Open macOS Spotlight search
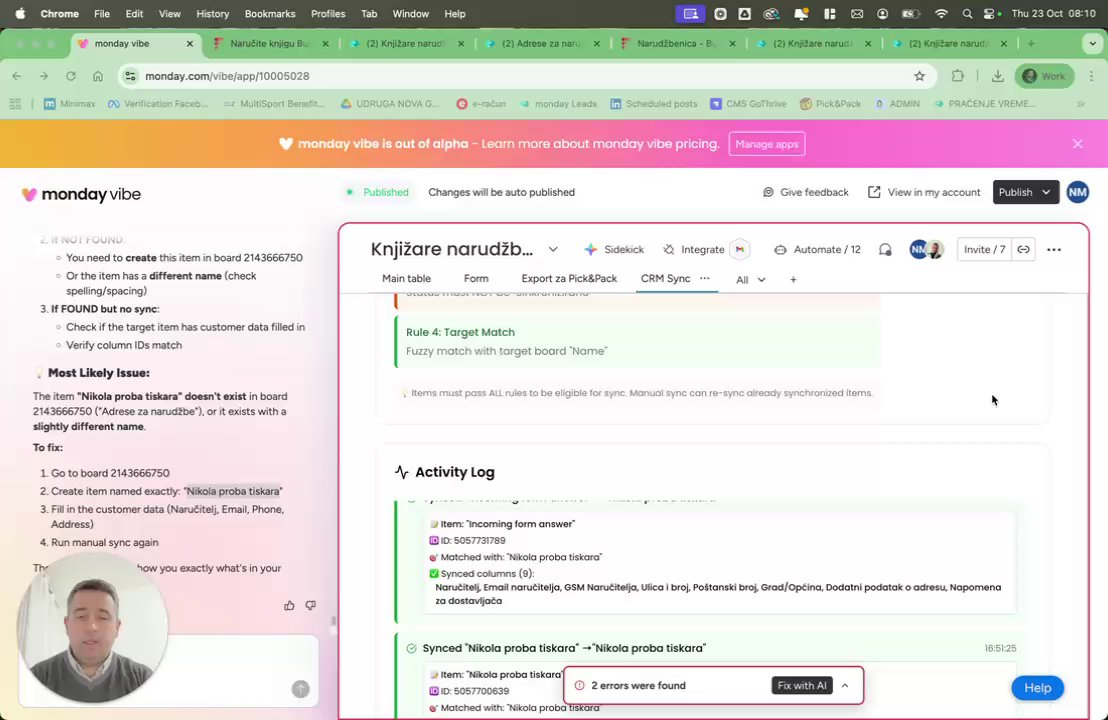 point(967,13)
